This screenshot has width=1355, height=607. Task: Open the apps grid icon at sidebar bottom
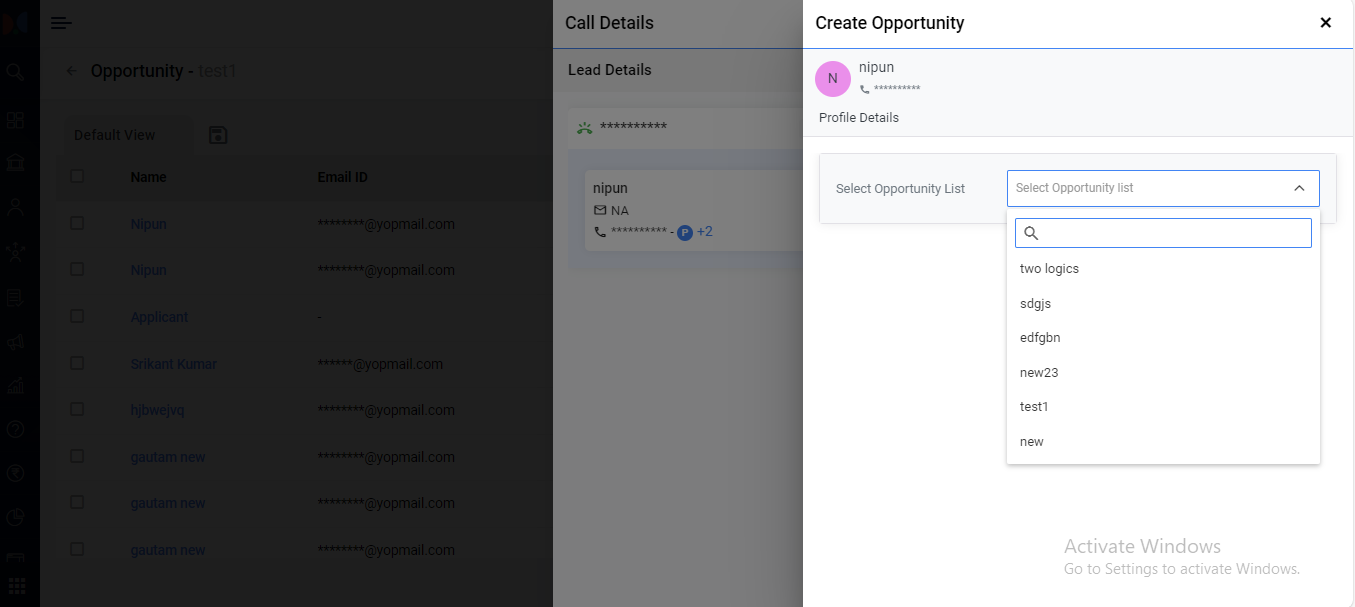pyautogui.click(x=15, y=586)
